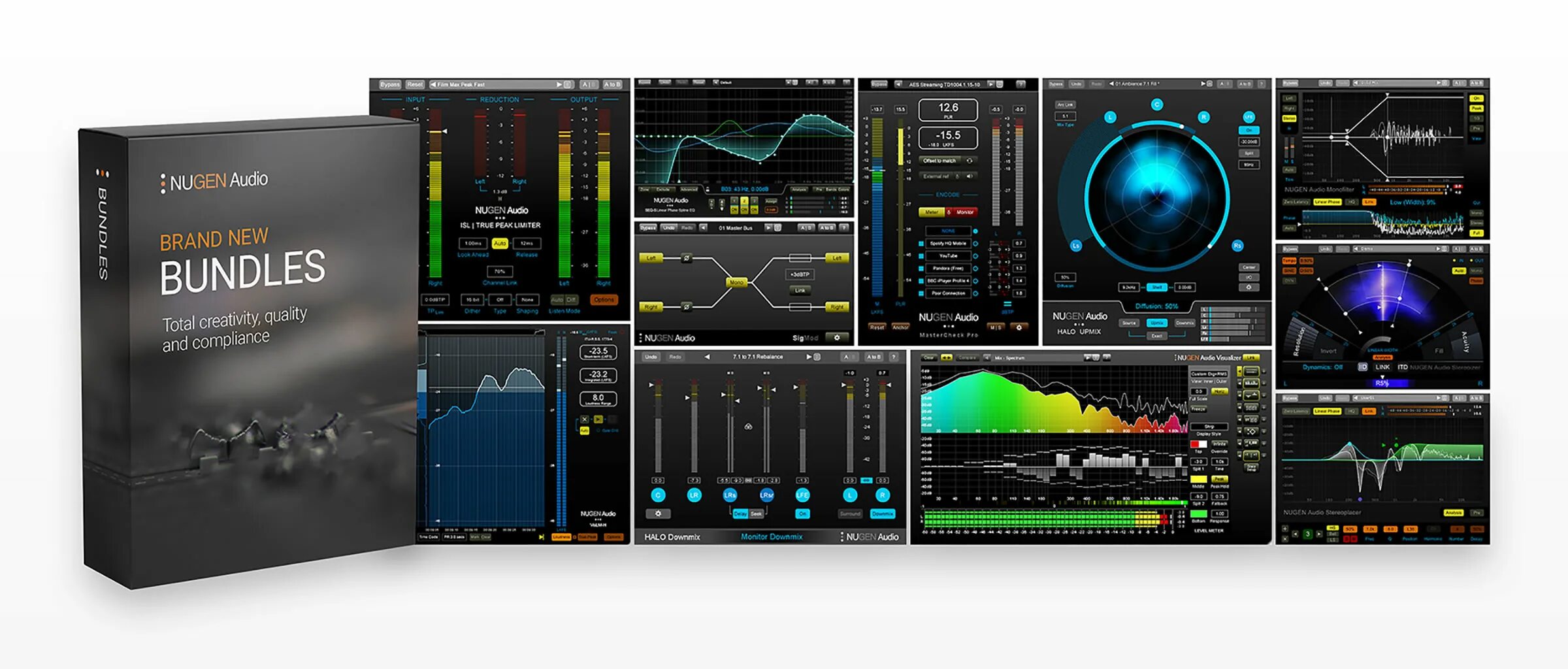1568x669 pixels.
Task: Select the M|S icon in MasterCheck Pro
Action: pos(996,327)
